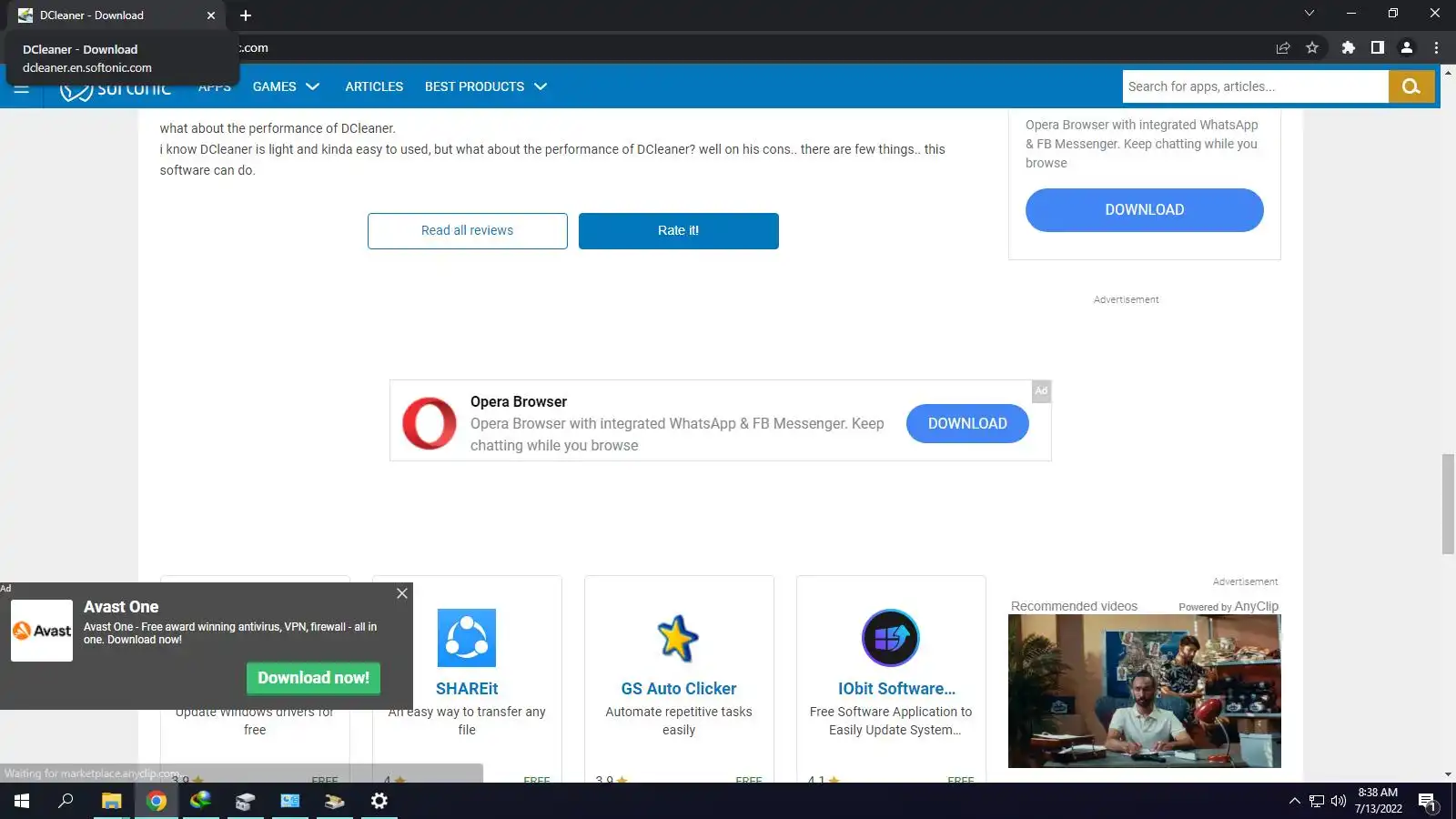Image resolution: width=1456 pixels, height=819 pixels.
Task: Open the tab search chevron
Action: click(x=1309, y=14)
